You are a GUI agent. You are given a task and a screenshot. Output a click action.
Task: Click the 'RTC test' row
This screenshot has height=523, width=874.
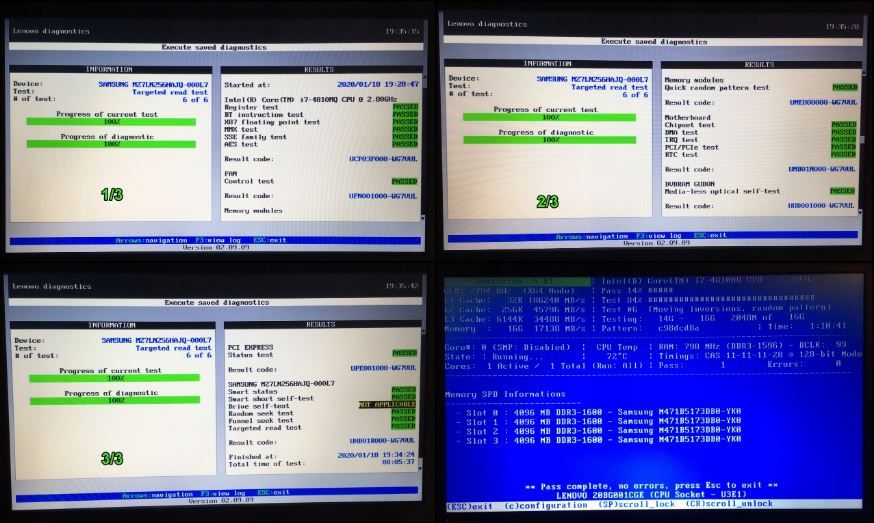760,154
